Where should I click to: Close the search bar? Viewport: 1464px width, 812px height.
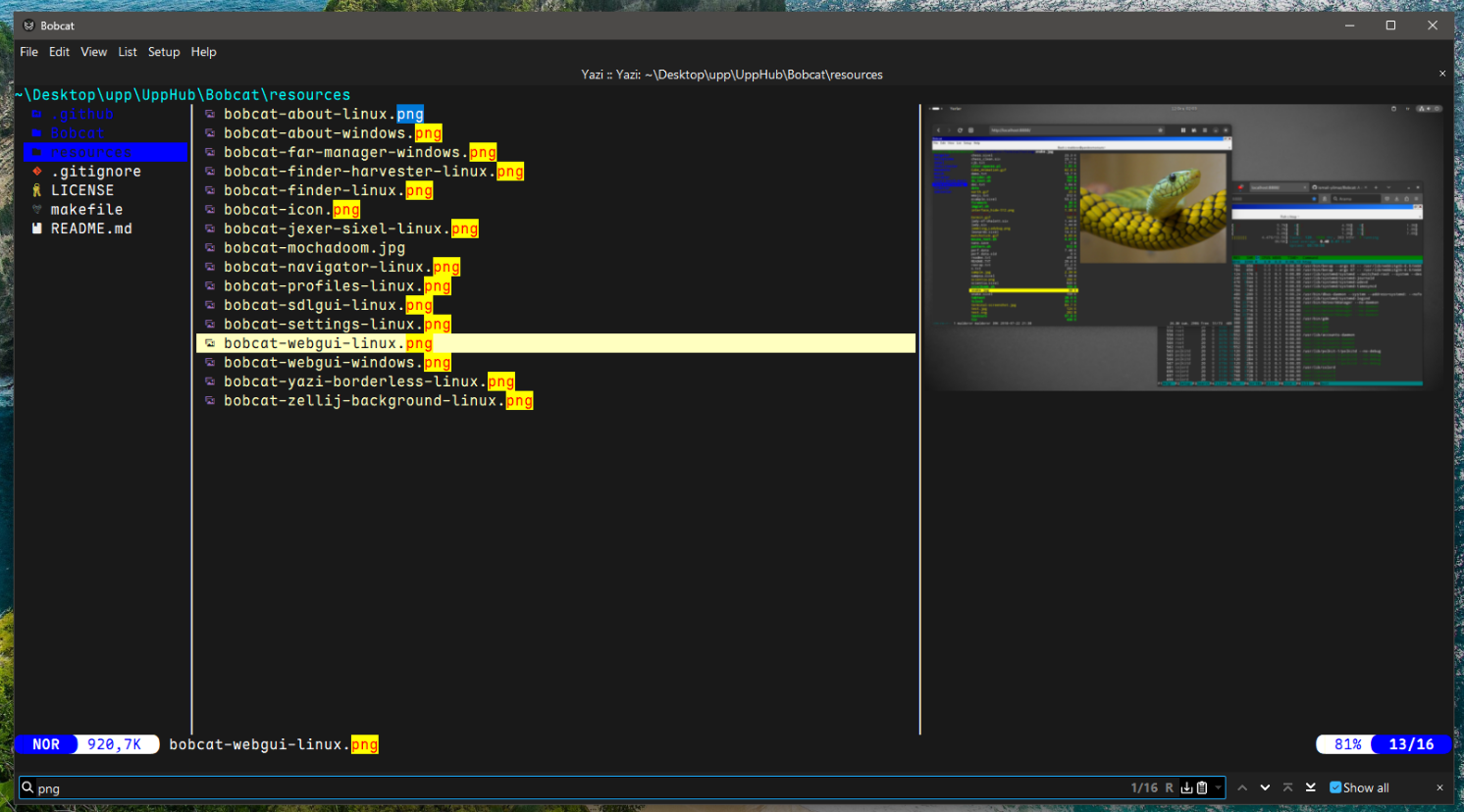tap(1439, 787)
